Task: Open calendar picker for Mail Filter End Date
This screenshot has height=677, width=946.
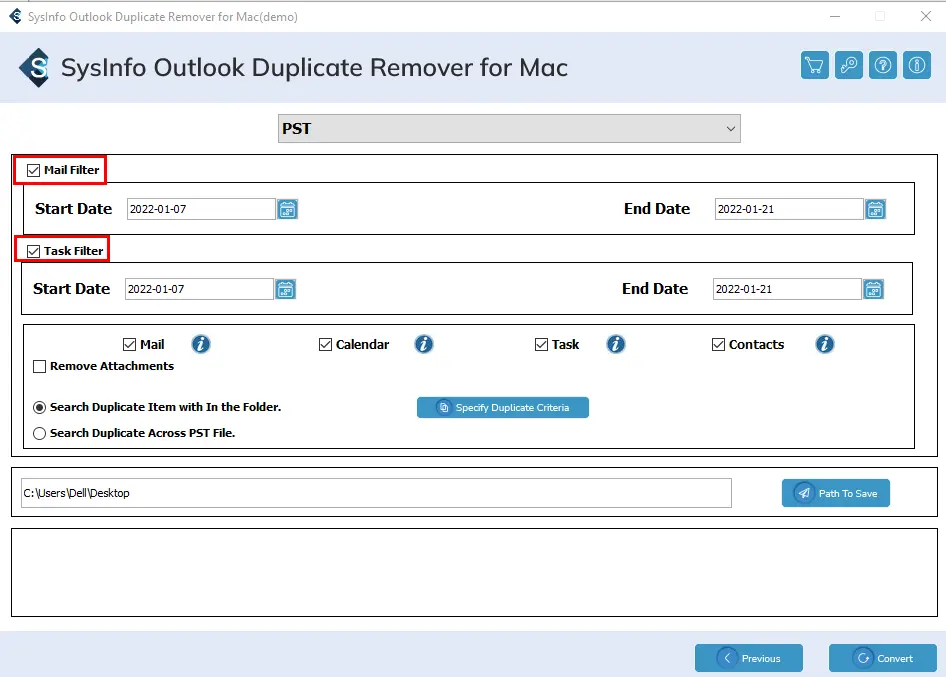Action: coord(875,209)
